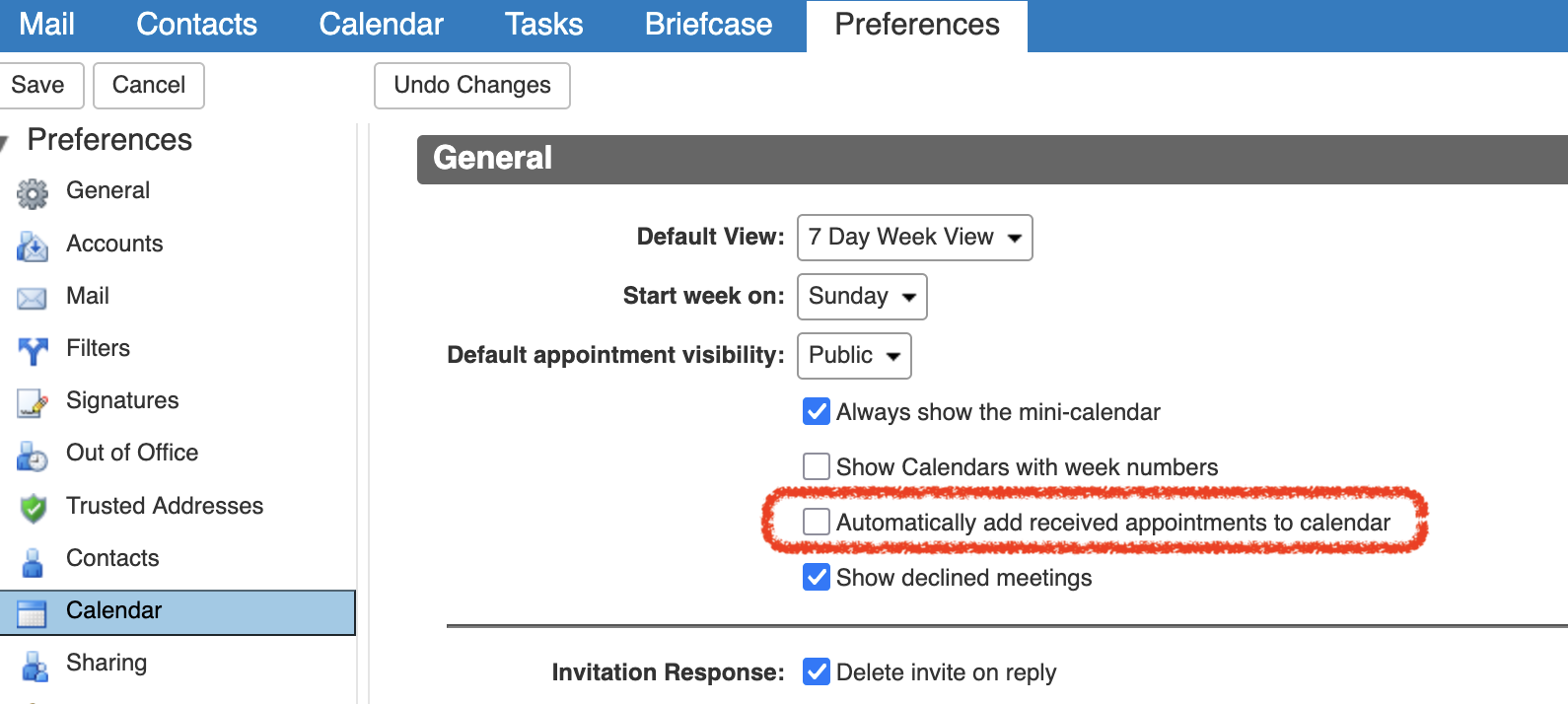Open Accounts preferences via its icon
Viewport: 1568px width, 704px height.
click(x=33, y=246)
